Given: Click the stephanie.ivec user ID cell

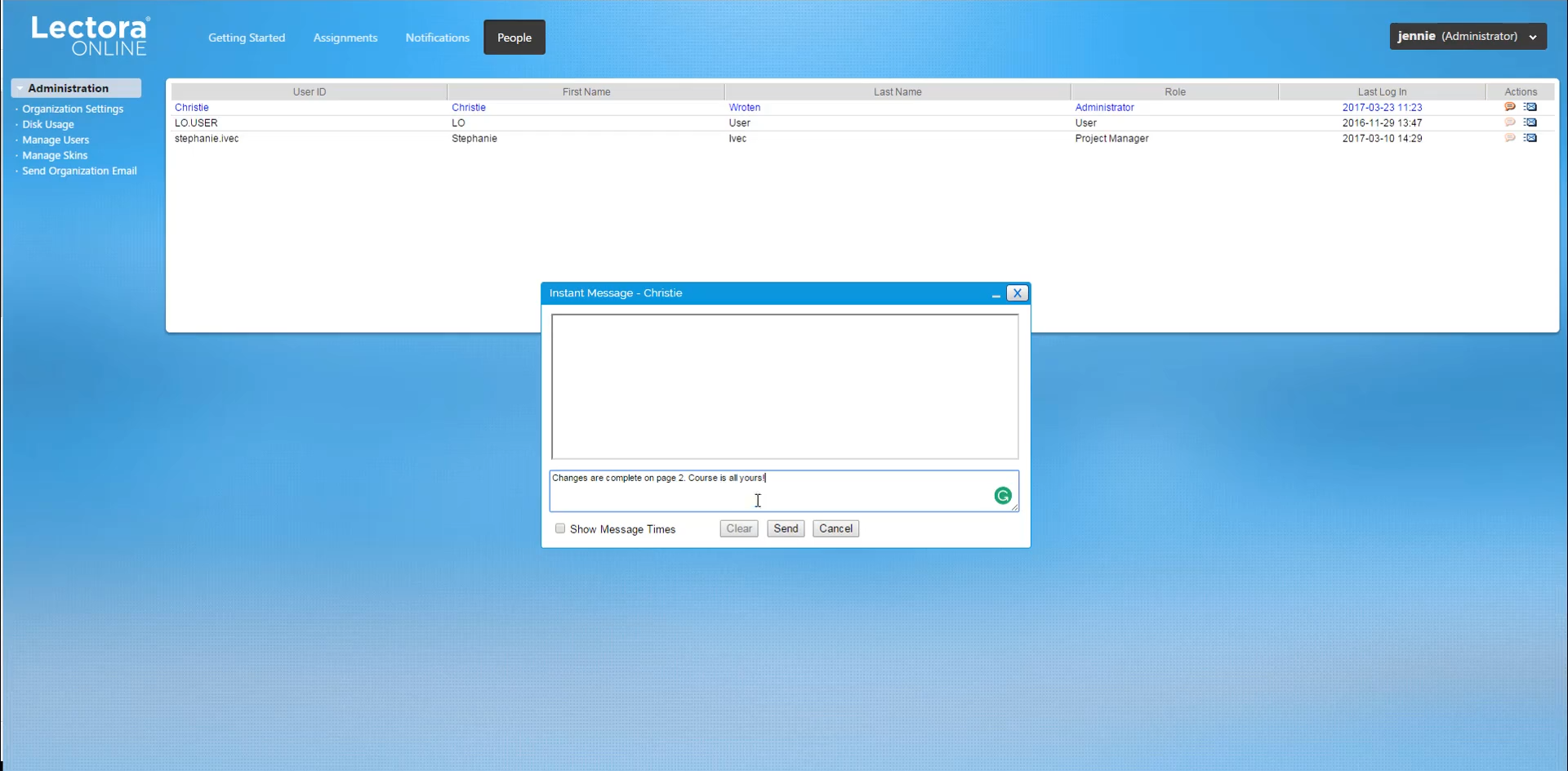Looking at the screenshot, I should pos(207,138).
